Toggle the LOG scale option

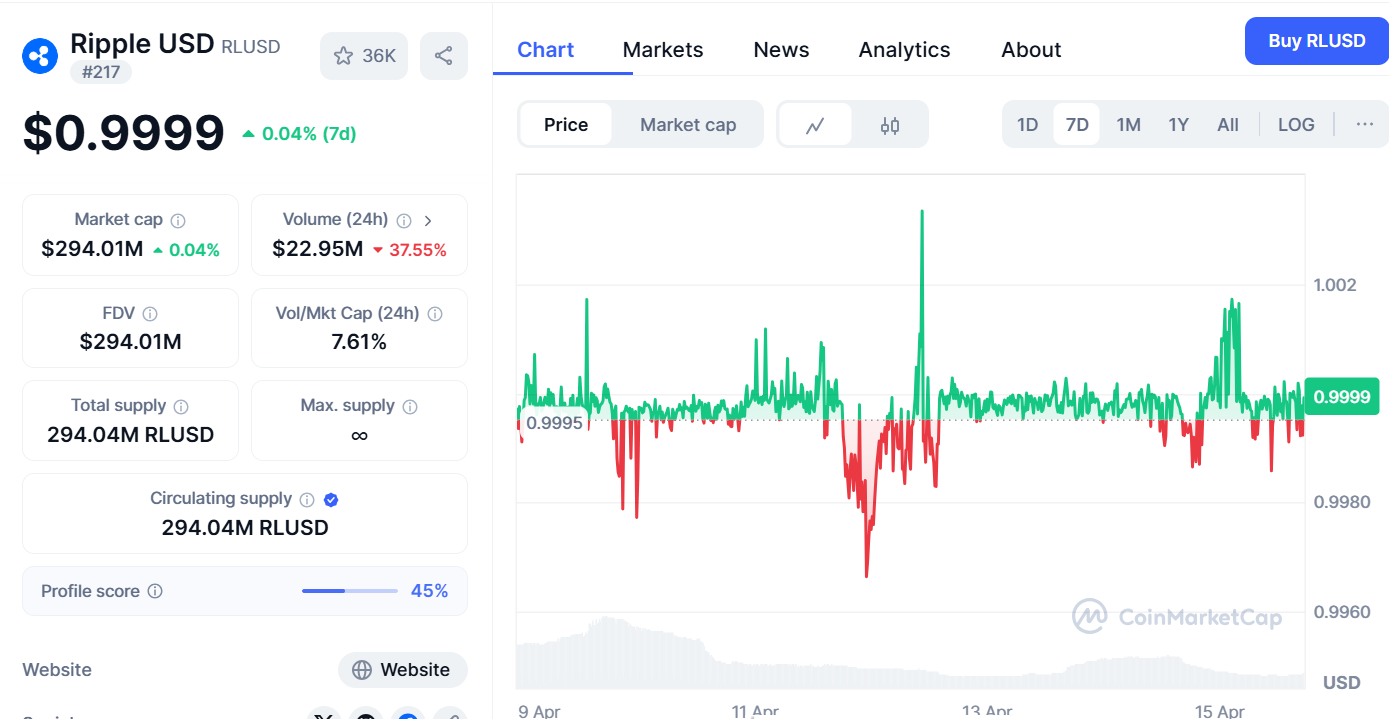tap(1296, 125)
